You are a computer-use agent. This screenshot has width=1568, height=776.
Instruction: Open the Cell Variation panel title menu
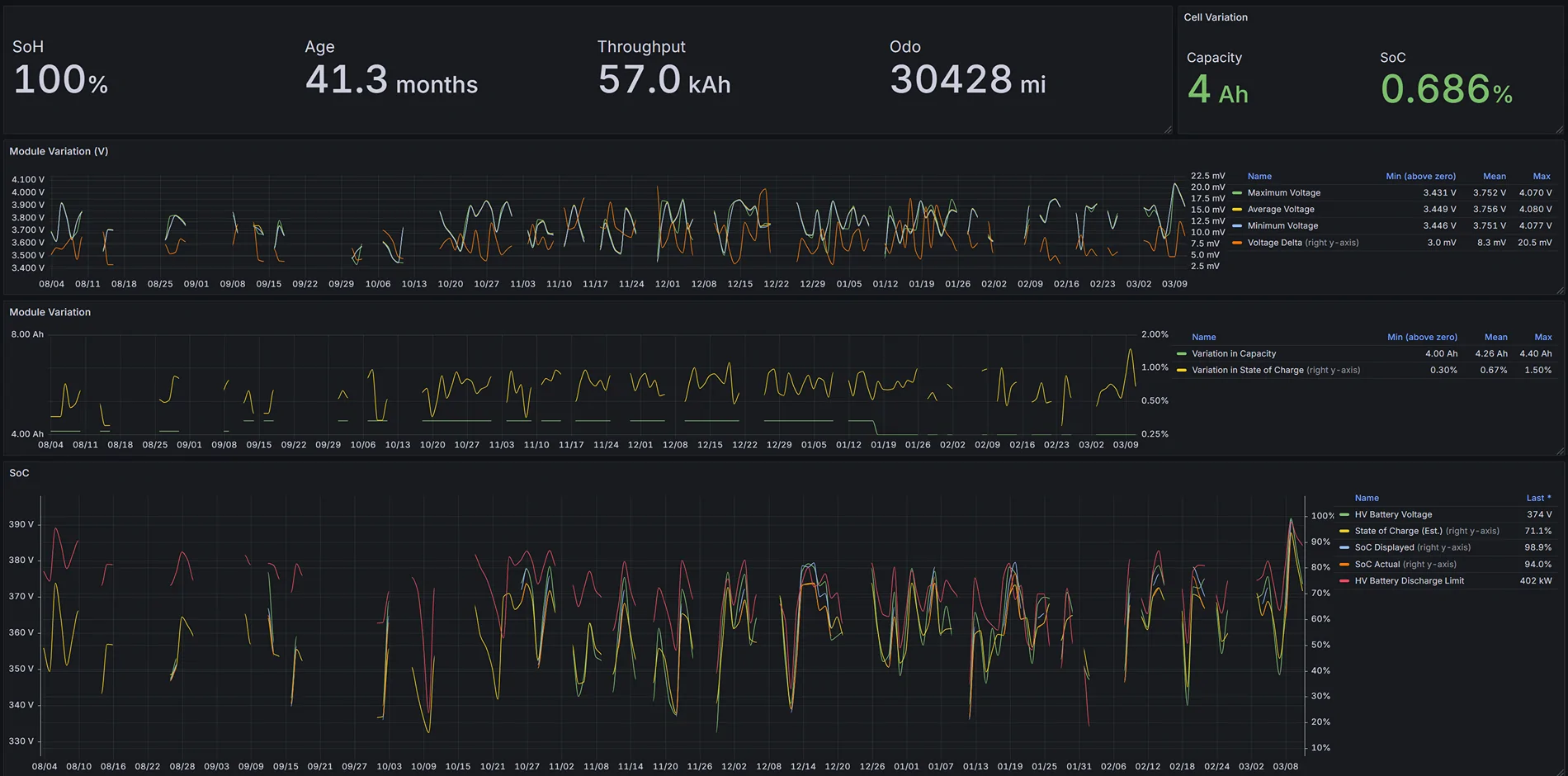pos(1215,17)
